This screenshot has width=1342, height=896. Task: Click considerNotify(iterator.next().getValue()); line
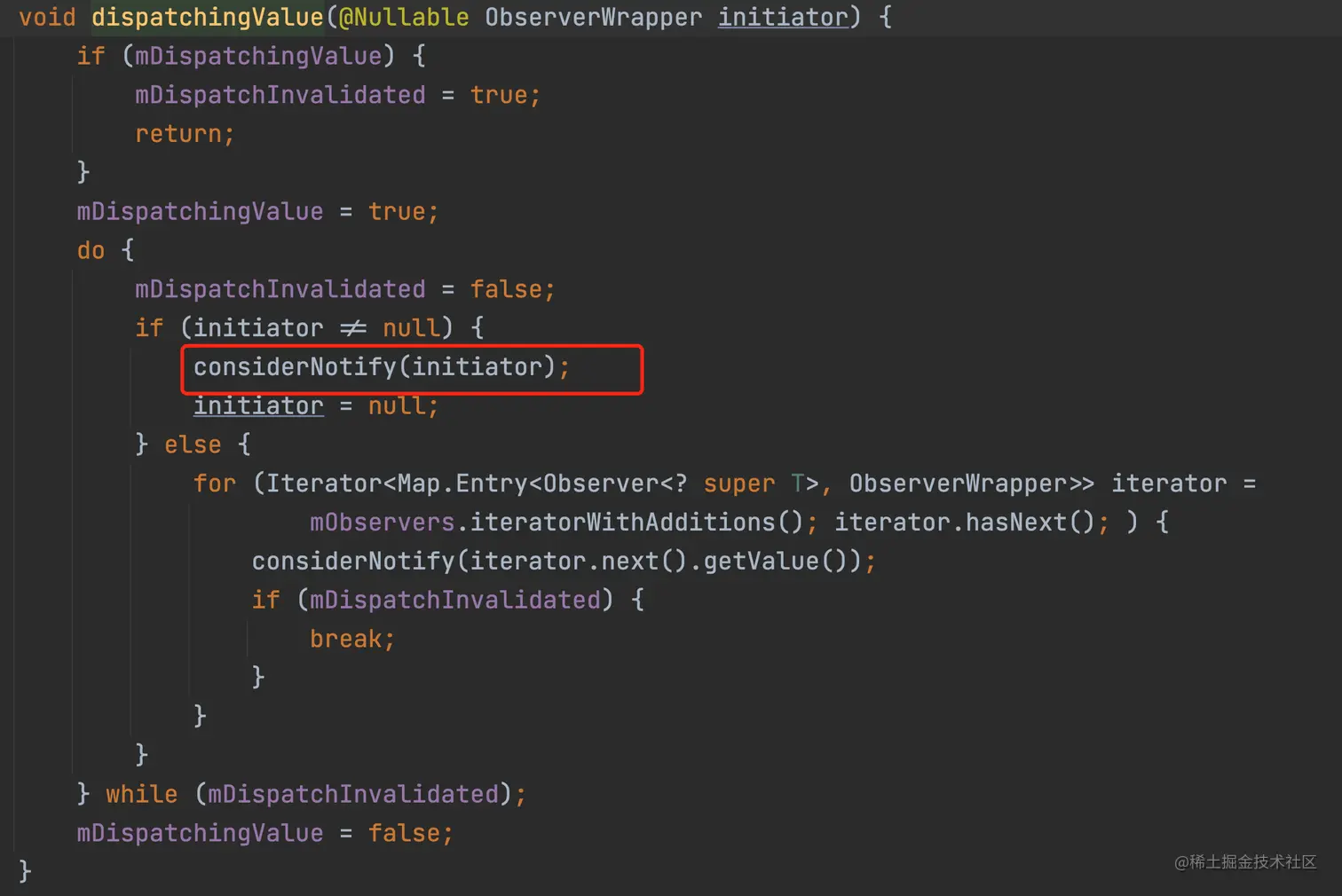tap(564, 562)
